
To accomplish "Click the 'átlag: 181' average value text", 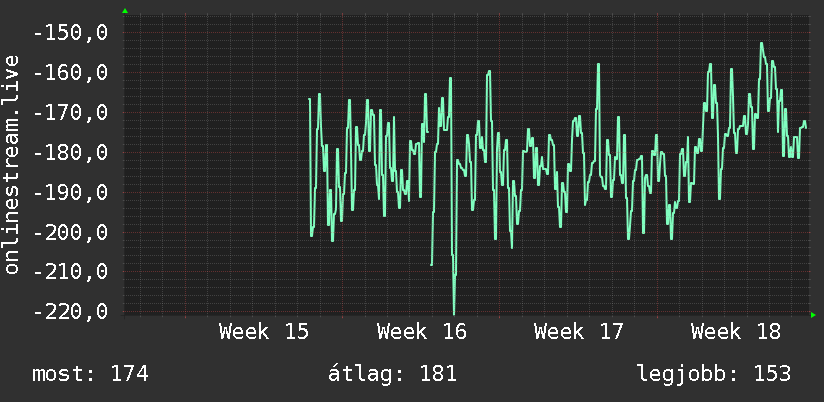I will point(392,374).
